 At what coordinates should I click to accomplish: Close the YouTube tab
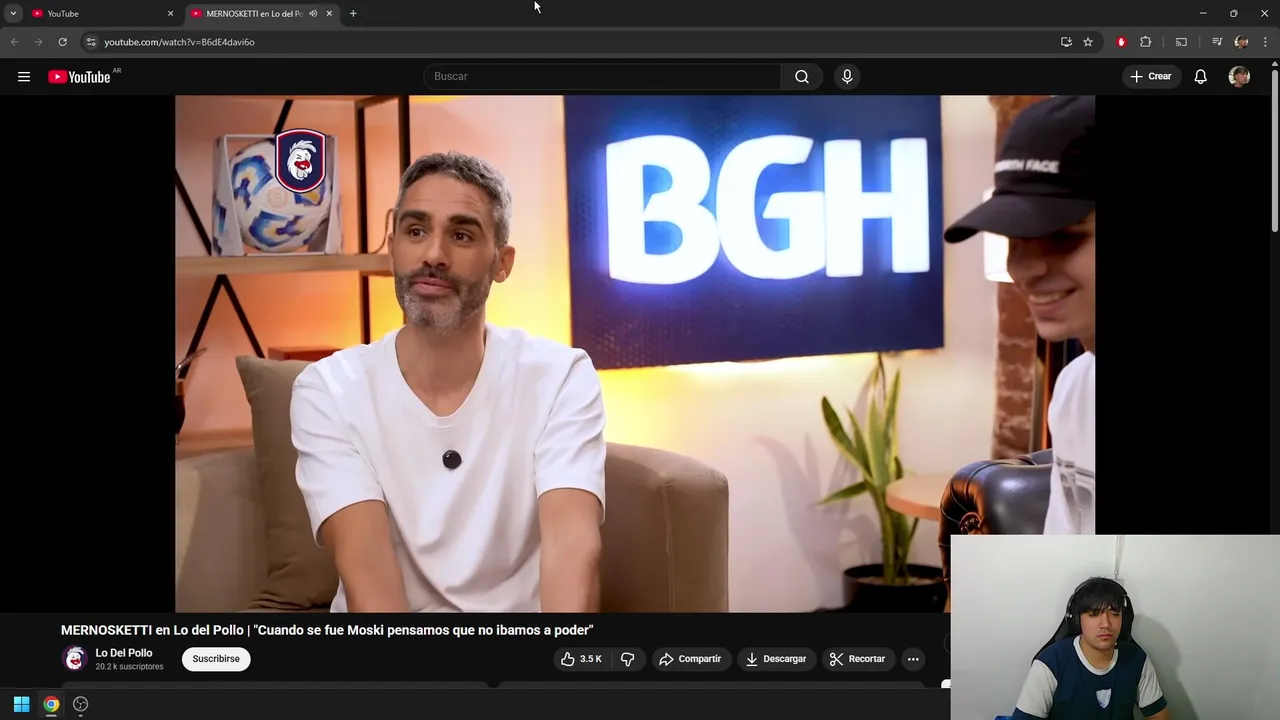[x=170, y=13]
